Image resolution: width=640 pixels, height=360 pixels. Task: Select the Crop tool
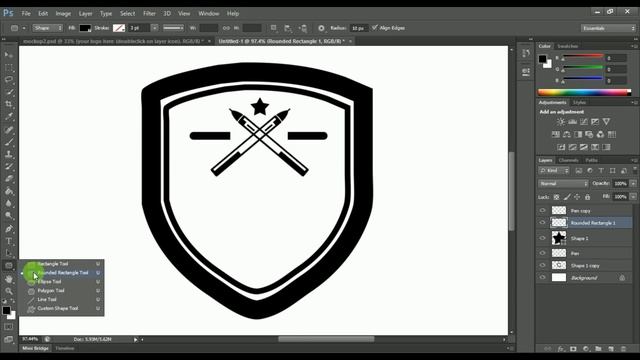point(9,104)
